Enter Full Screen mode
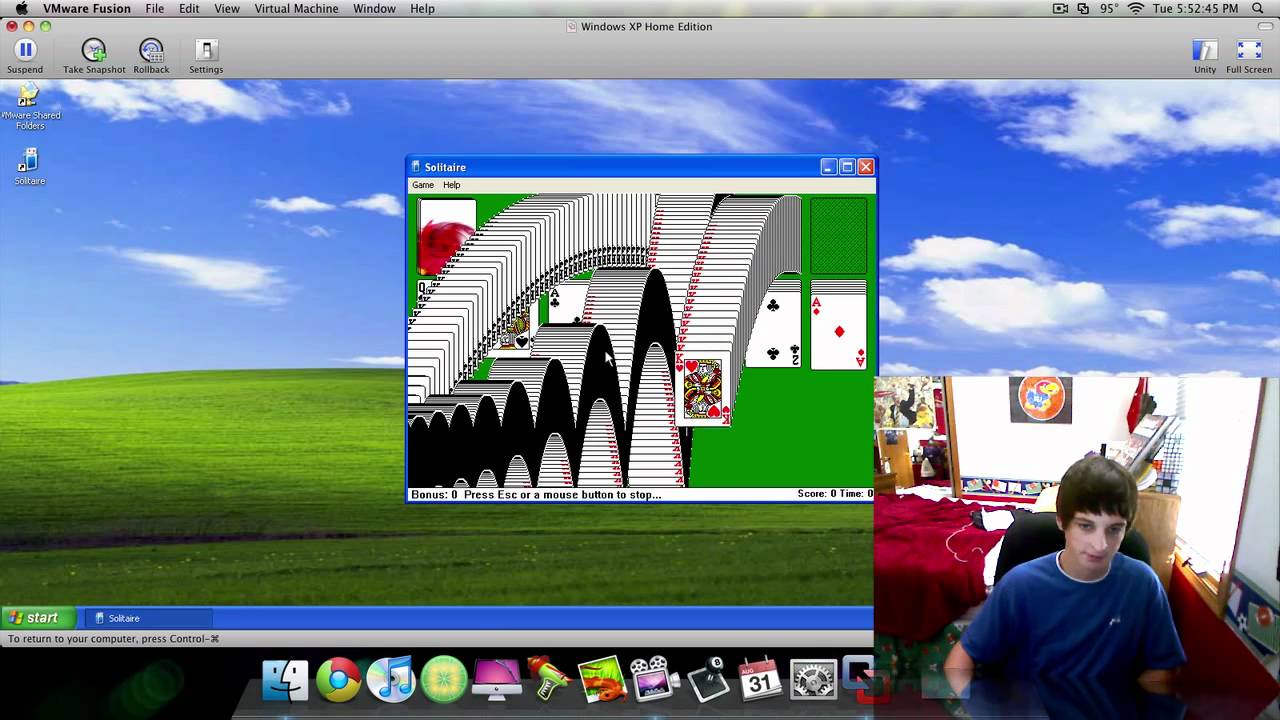 point(1249,56)
